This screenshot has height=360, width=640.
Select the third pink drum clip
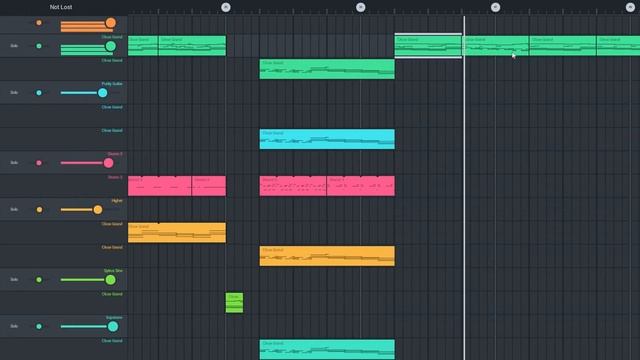[x=293, y=186]
